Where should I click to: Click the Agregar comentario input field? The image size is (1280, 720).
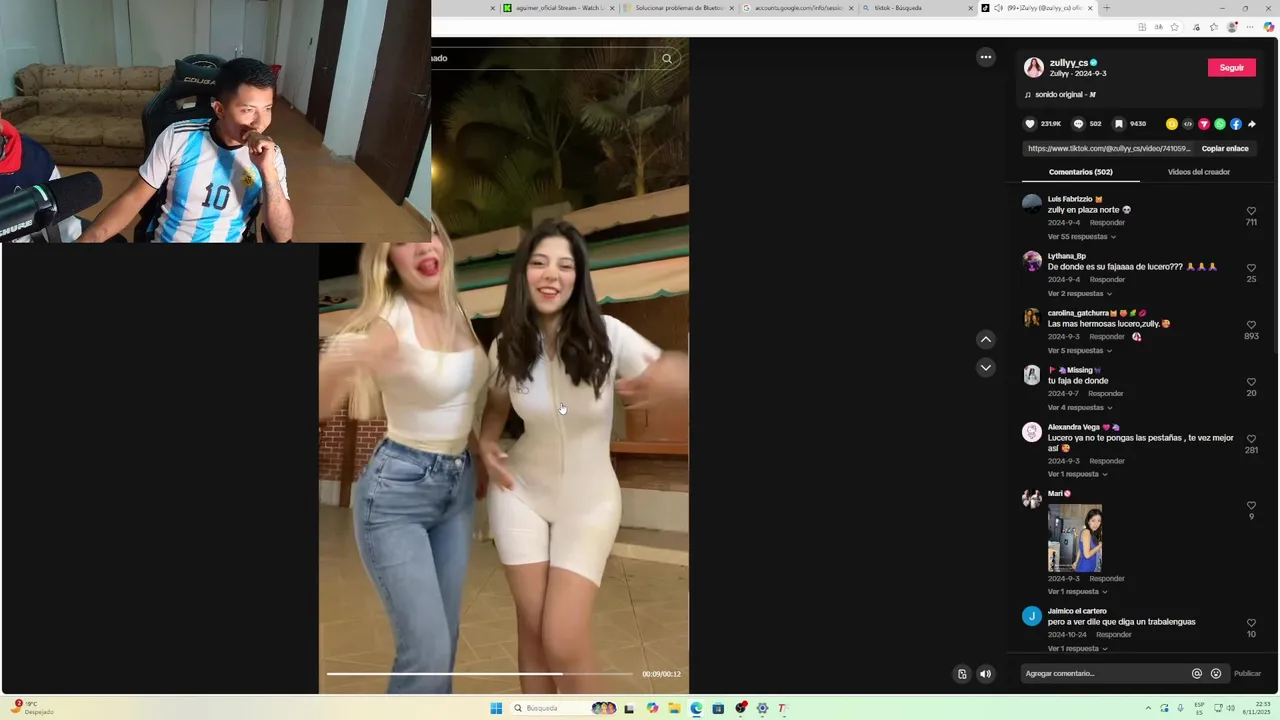pos(1105,674)
